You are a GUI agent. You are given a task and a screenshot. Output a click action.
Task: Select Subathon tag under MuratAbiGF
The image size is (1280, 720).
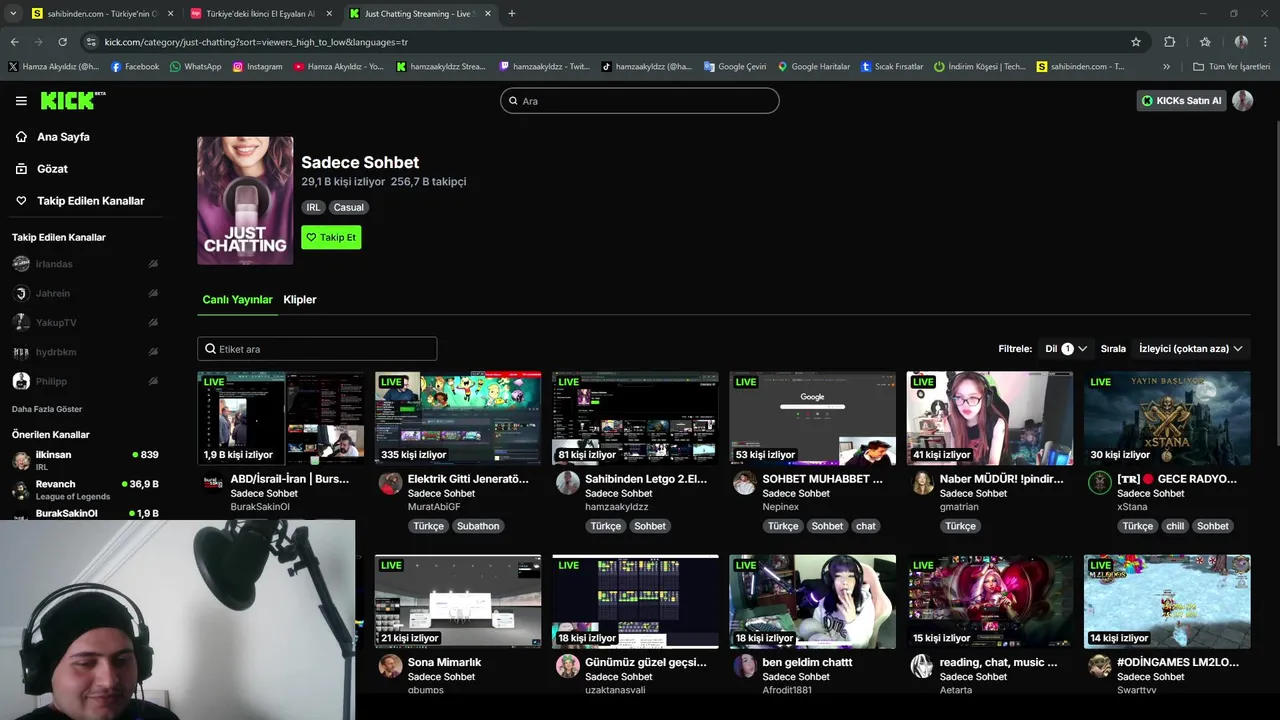point(478,526)
